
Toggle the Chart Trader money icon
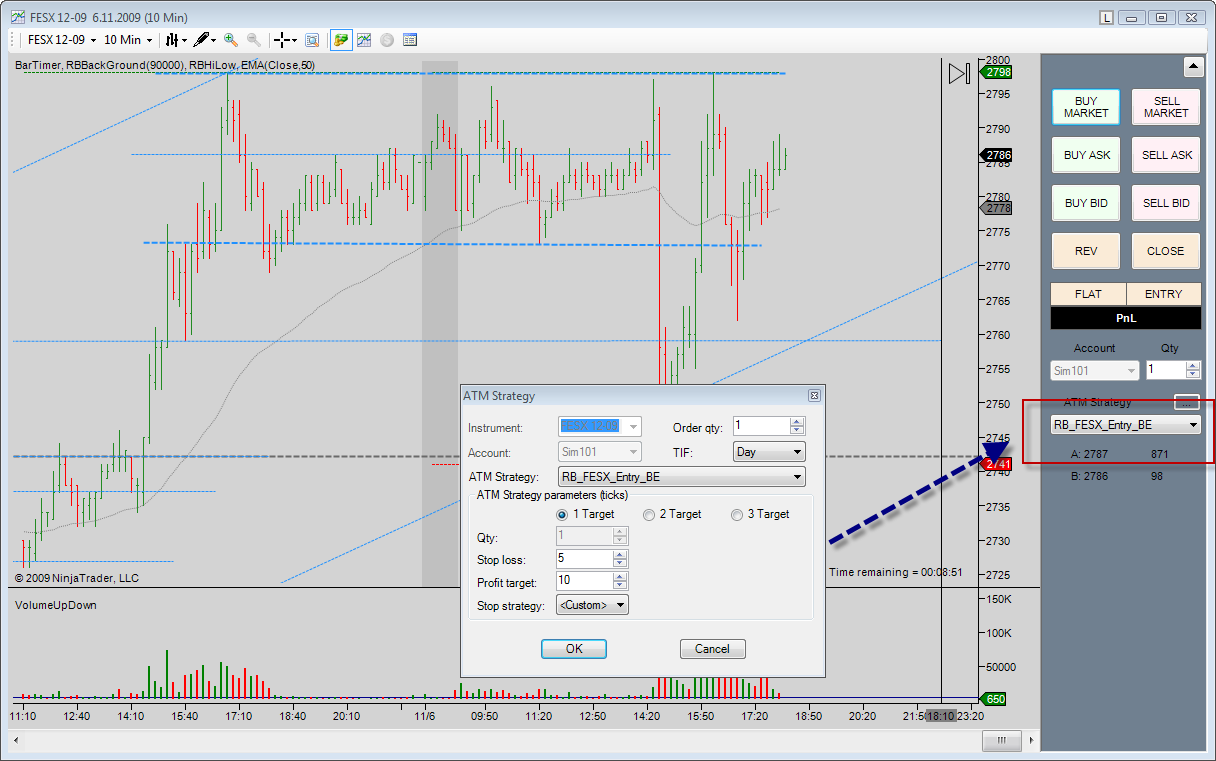[341, 40]
